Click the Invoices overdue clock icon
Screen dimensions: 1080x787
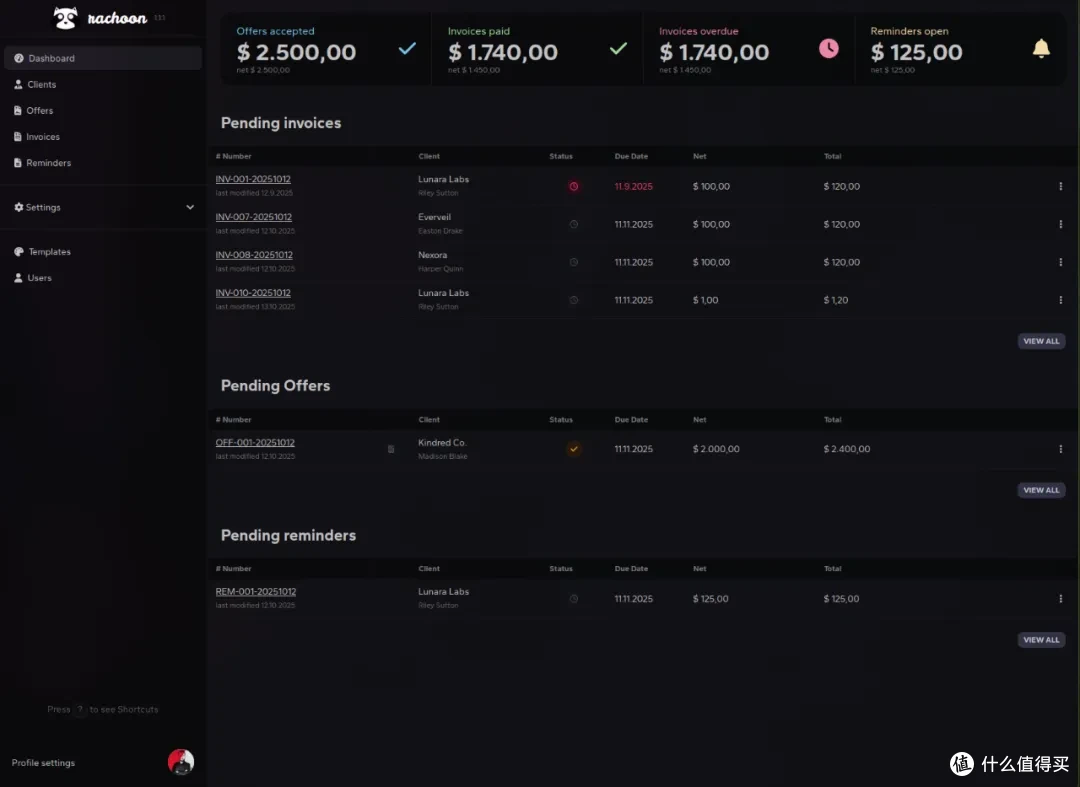pos(829,48)
